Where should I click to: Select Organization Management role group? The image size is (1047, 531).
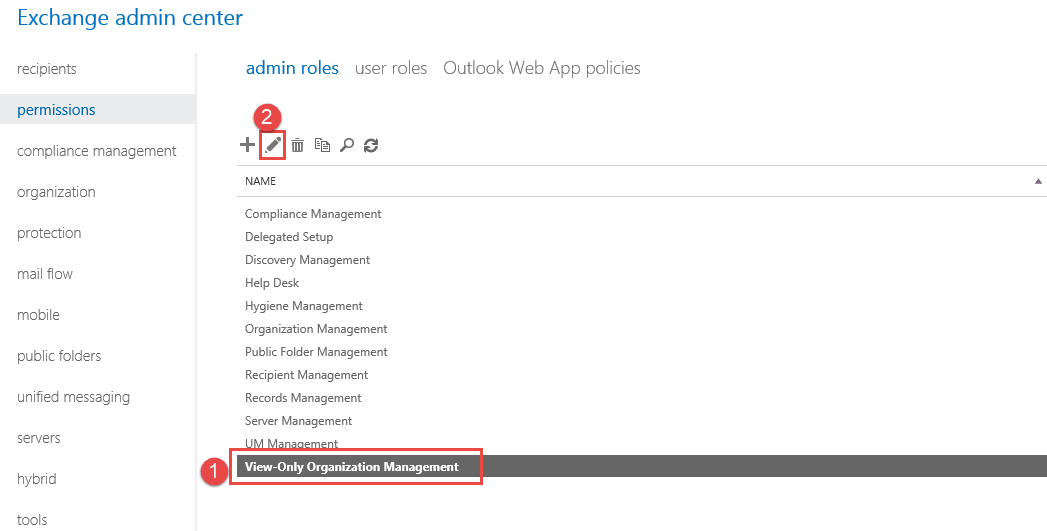coord(316,329)
